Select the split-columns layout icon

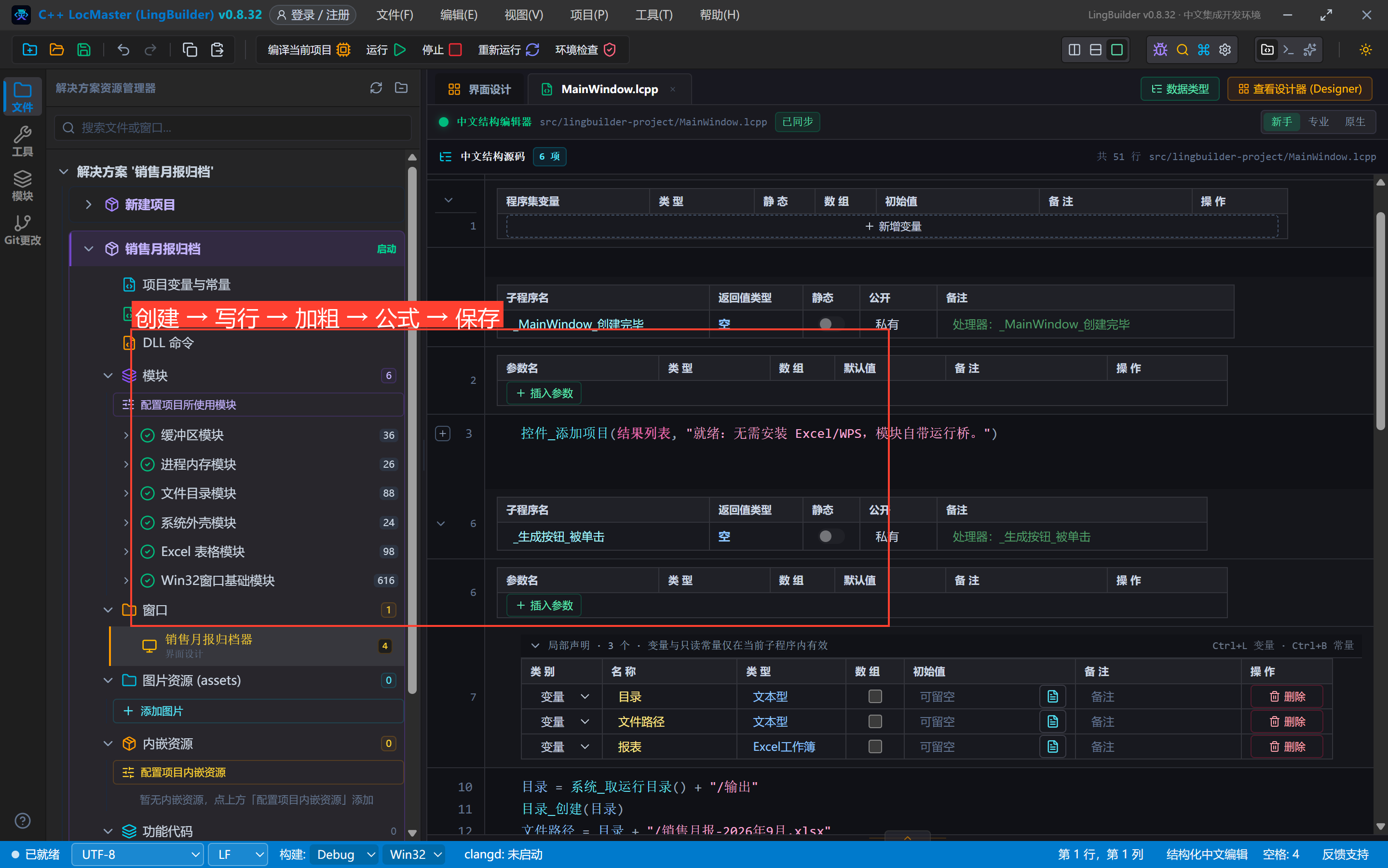coord(1074,50)
